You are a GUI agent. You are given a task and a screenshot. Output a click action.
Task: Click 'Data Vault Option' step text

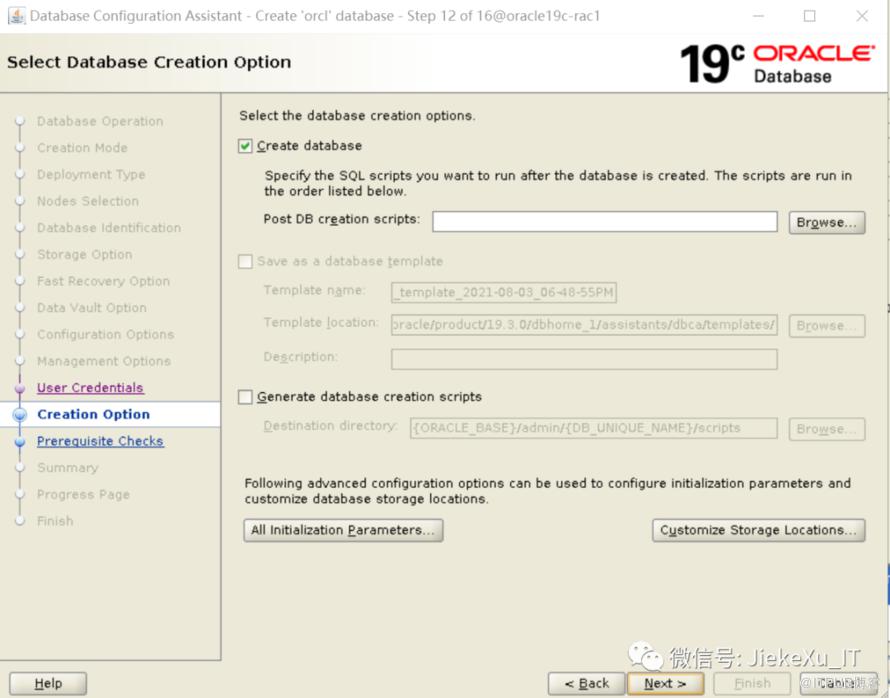click(92, 308)
